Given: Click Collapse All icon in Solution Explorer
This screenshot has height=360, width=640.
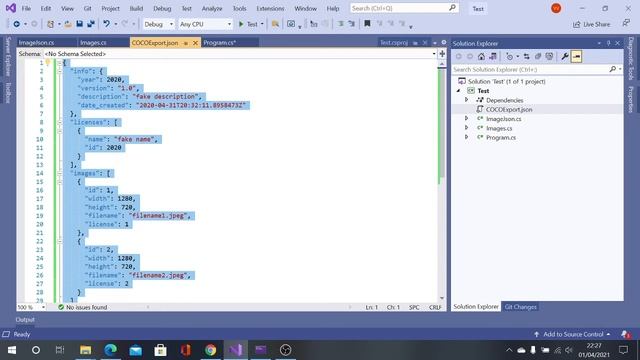Looking at the screenshot, I should pyautogui.click(x=538, y=57).
